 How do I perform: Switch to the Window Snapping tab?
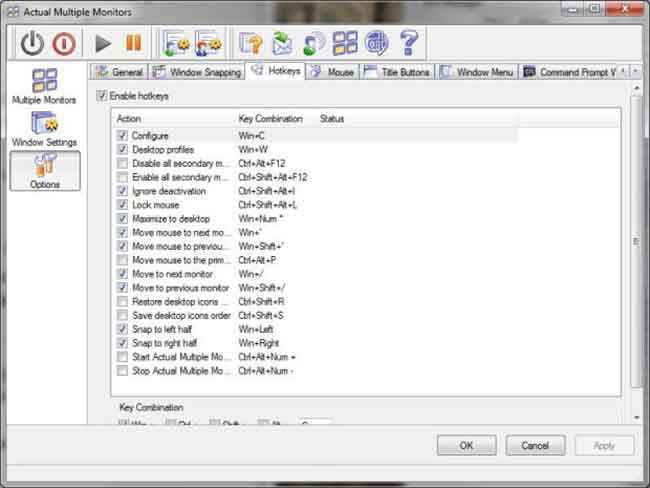point(197,72)
